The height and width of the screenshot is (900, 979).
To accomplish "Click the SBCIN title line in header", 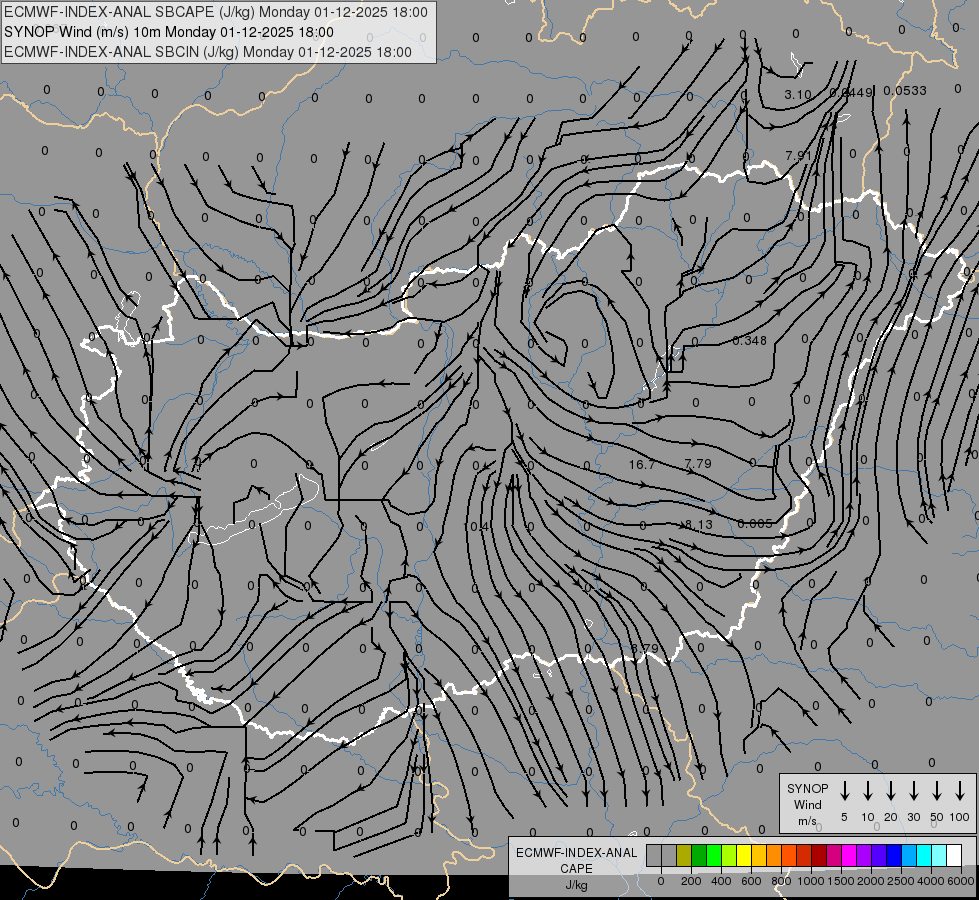I will pos(208,52).
